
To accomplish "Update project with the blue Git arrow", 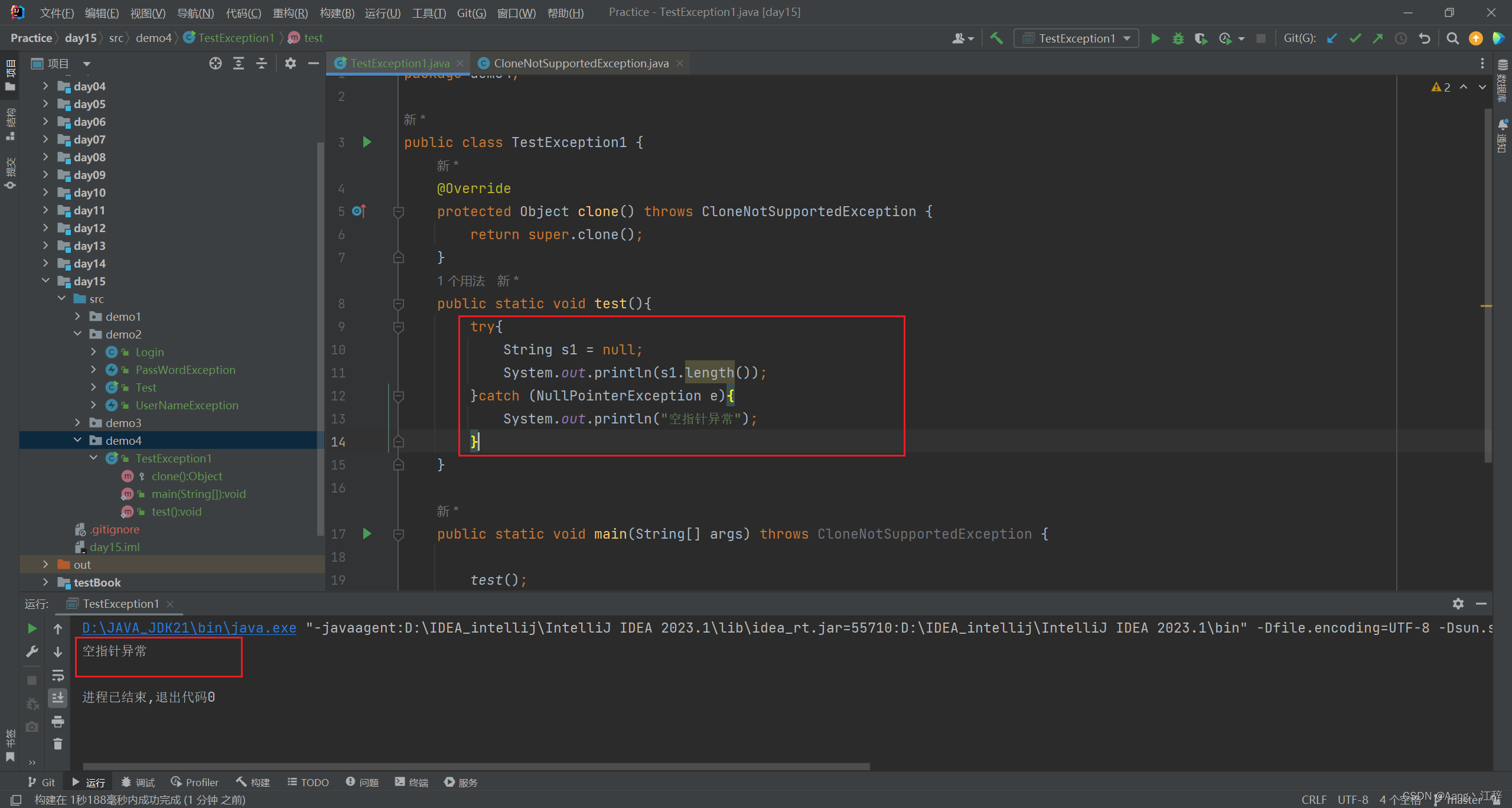I will pyautogui.click(x=1331, y=38).
